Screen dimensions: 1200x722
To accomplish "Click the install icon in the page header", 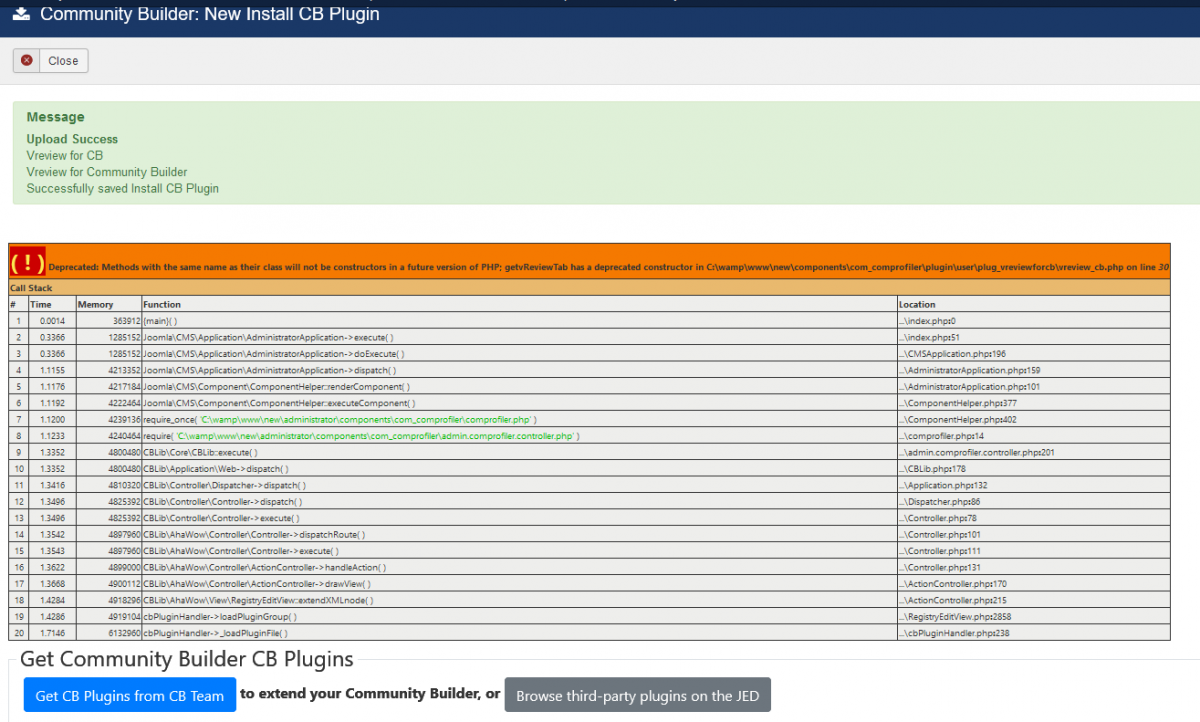I will 21,14.
